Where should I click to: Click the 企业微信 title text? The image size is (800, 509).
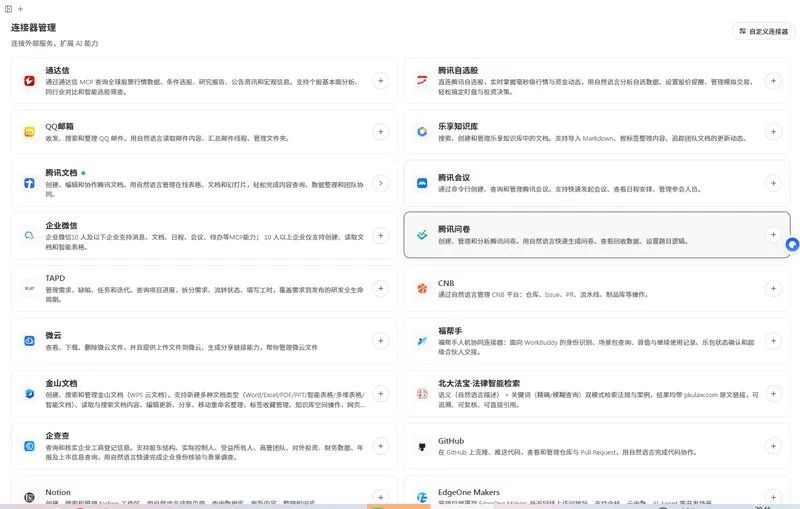(61, 225)
